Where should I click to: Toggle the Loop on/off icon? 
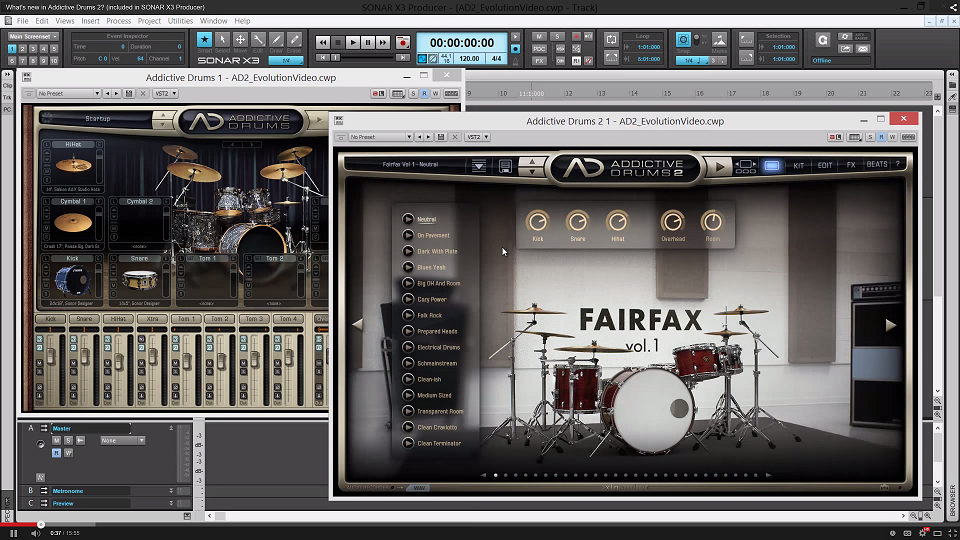(611, 40)
